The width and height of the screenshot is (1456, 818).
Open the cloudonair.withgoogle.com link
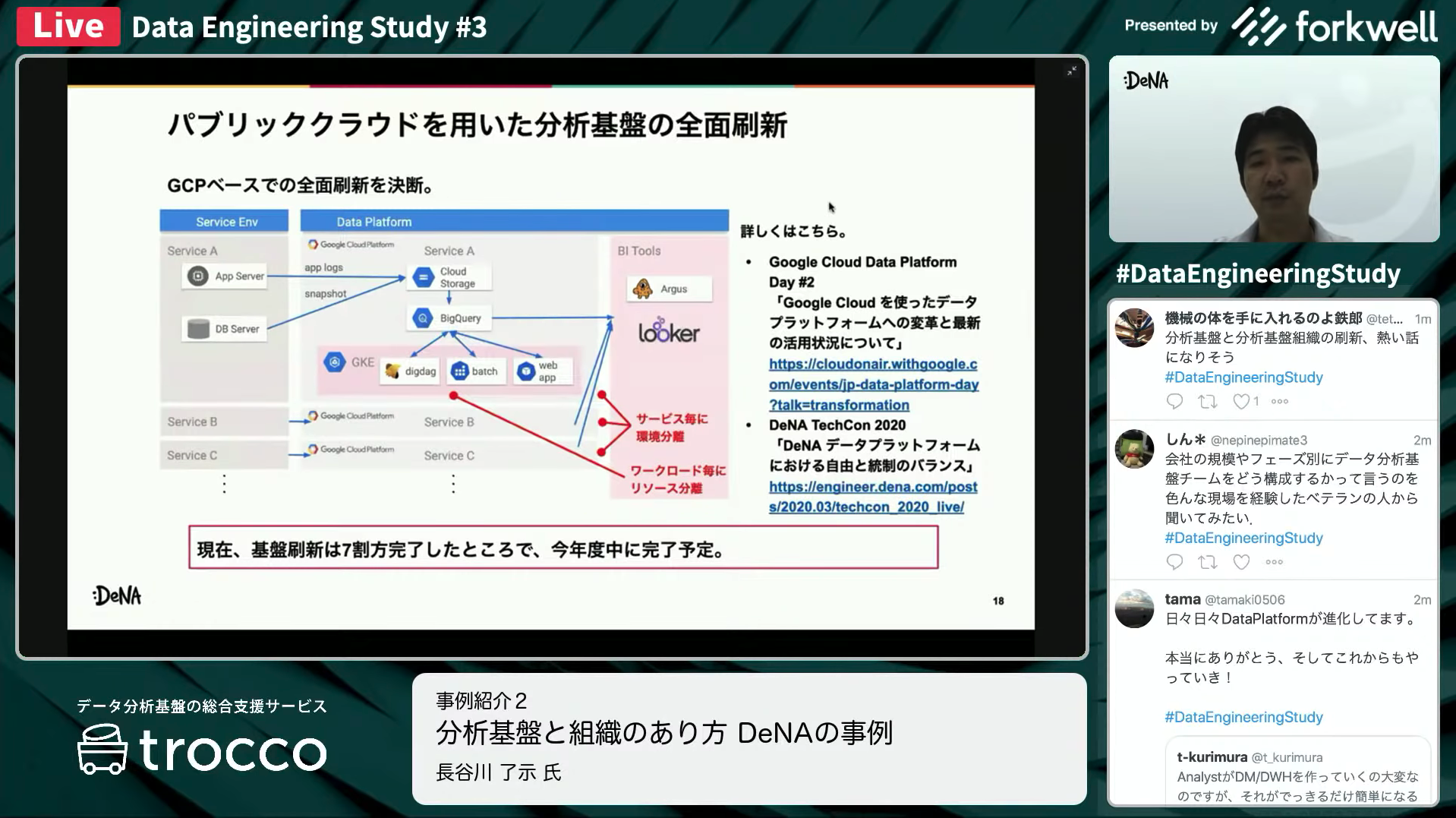point(874,384)
